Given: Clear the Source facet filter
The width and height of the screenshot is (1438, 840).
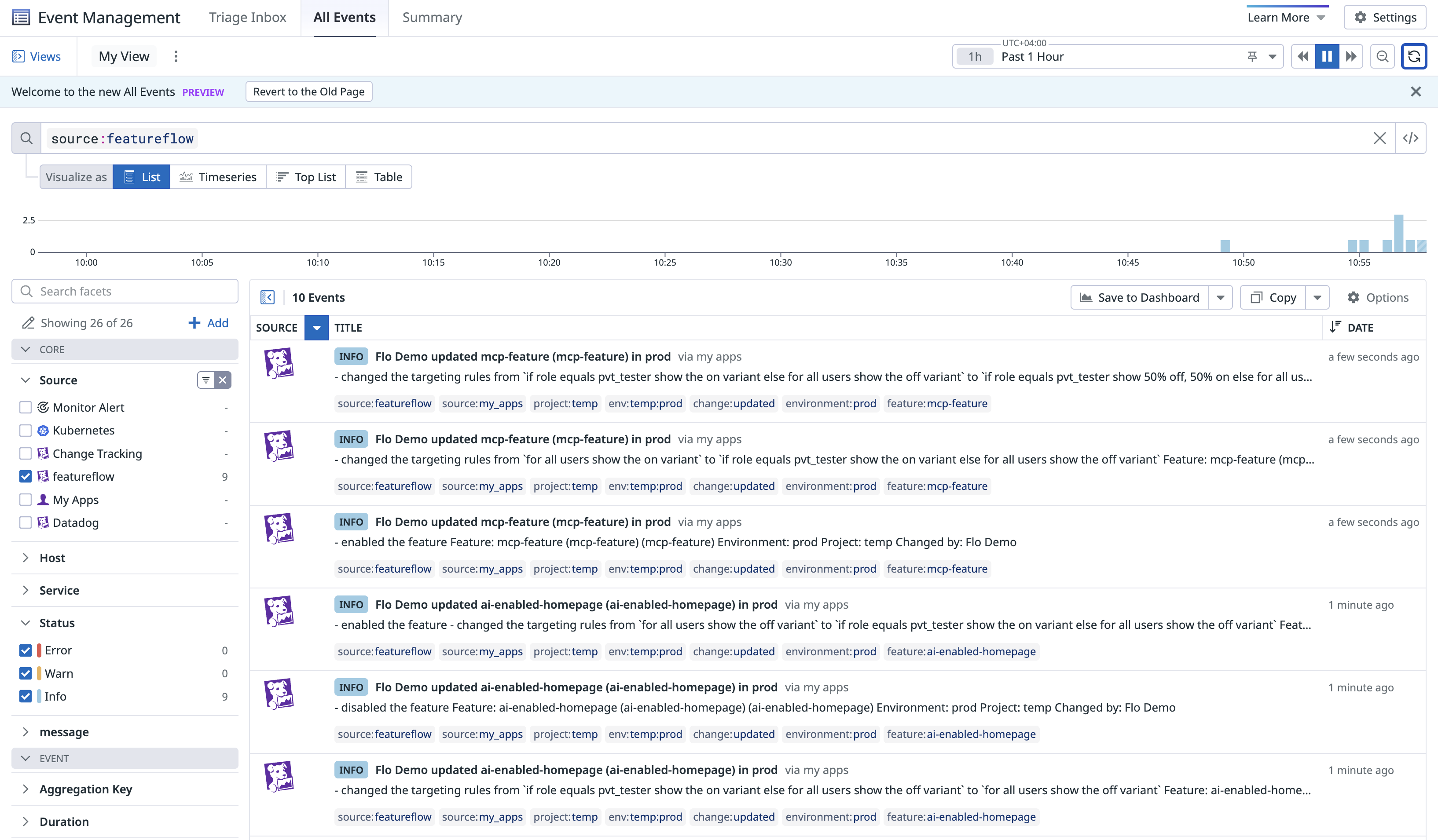Looking at the screenshot, I should pos(223,380).
